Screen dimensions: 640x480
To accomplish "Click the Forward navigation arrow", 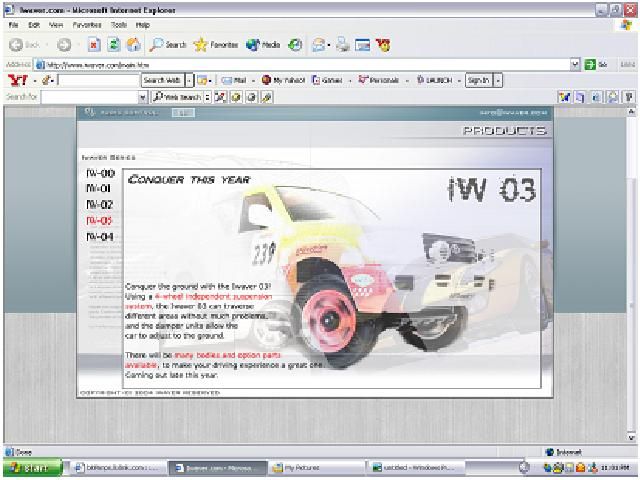I will click(64, 44).
